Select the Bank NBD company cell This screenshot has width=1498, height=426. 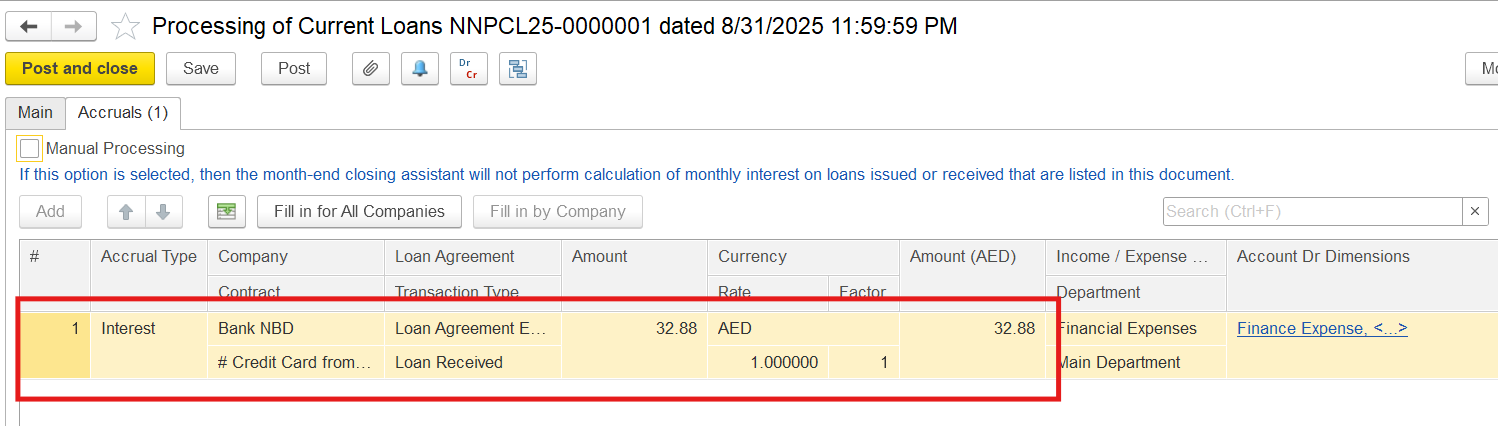(256, 329)
